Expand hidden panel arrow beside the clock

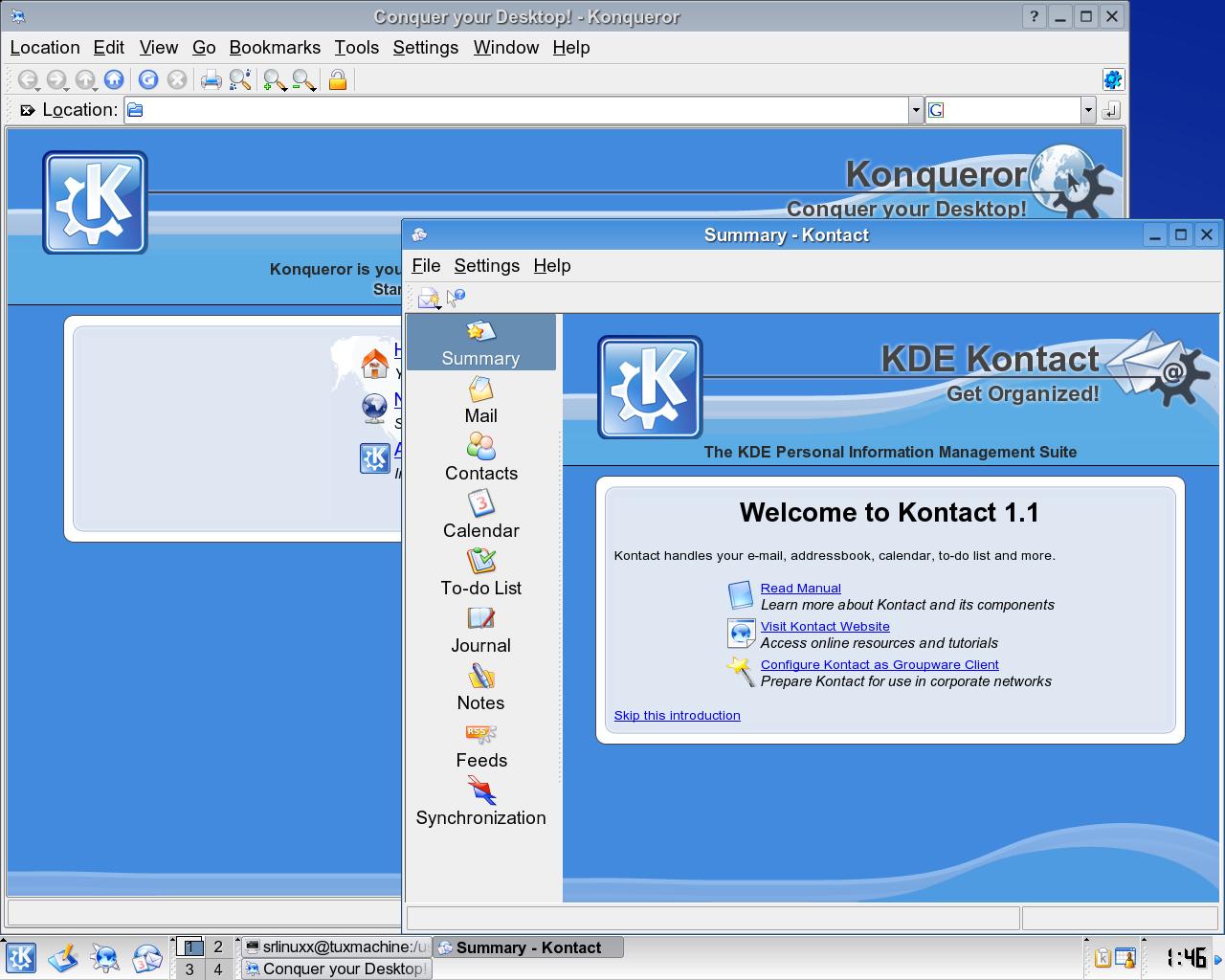click(x=1219, y=958)
